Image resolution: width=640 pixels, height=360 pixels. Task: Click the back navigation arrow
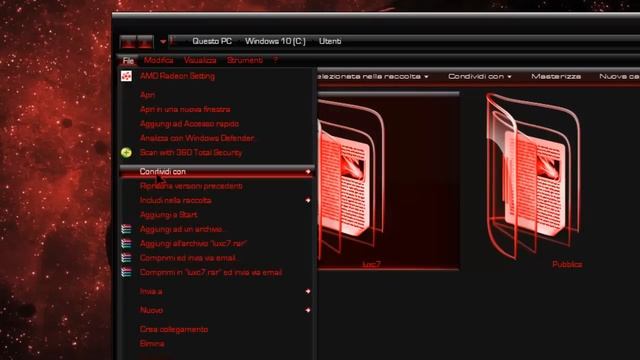coord(128,42)
